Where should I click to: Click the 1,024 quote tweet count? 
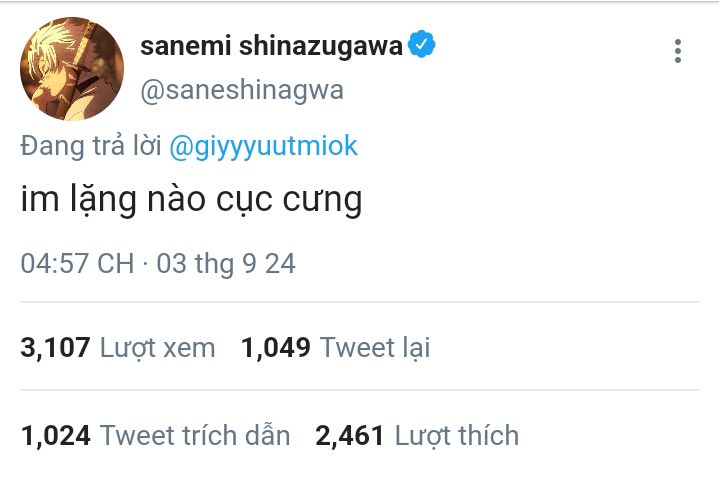point(56,435)
